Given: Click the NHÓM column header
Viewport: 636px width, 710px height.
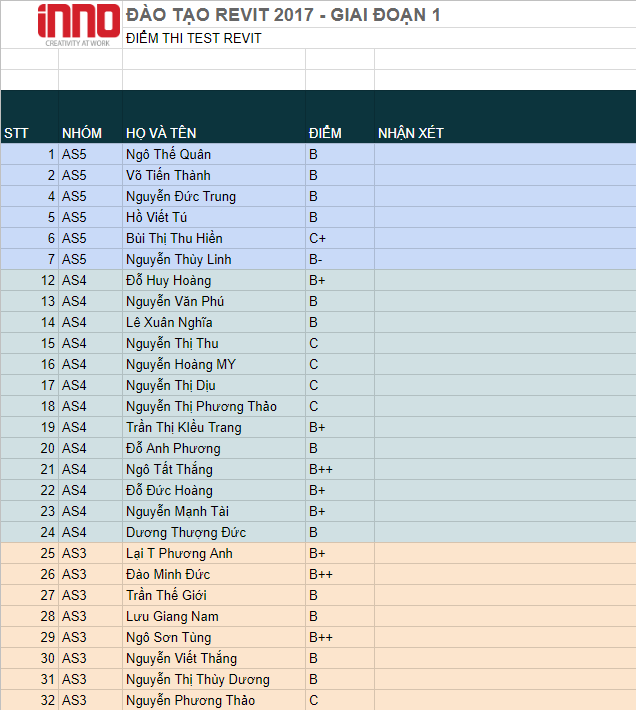Looking at the screenshot, I should pos(82,133).
